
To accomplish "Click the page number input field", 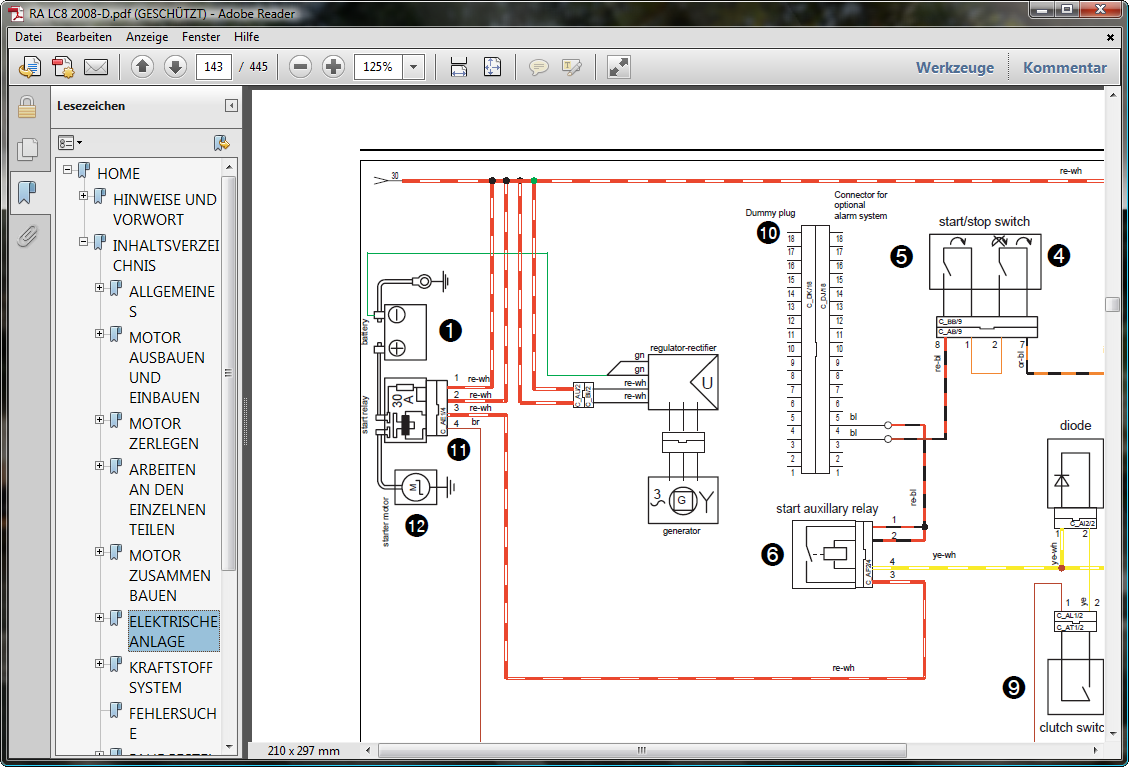I will coord(213,67).
